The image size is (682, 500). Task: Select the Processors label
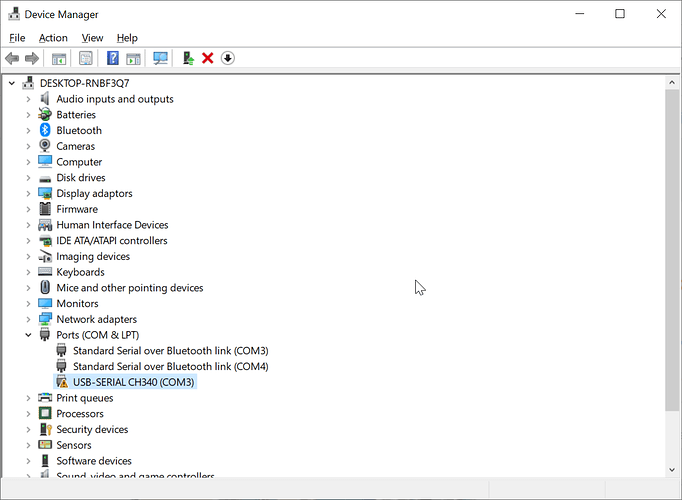coord(80,413)
